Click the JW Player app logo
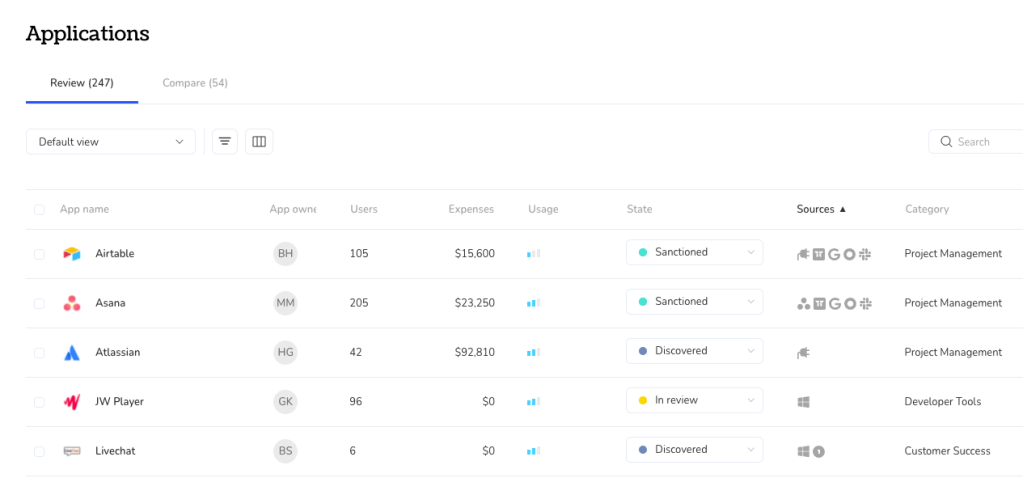 71,402
